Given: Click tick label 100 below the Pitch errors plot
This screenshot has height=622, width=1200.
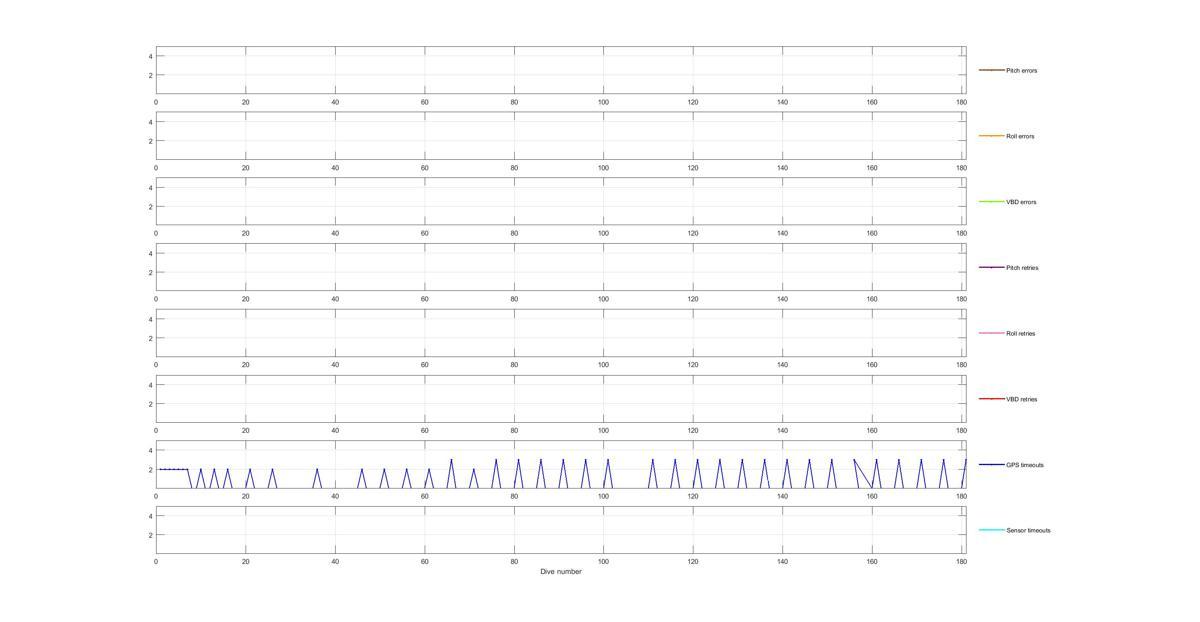Looking at the screenshot, I should pos(603,102).
